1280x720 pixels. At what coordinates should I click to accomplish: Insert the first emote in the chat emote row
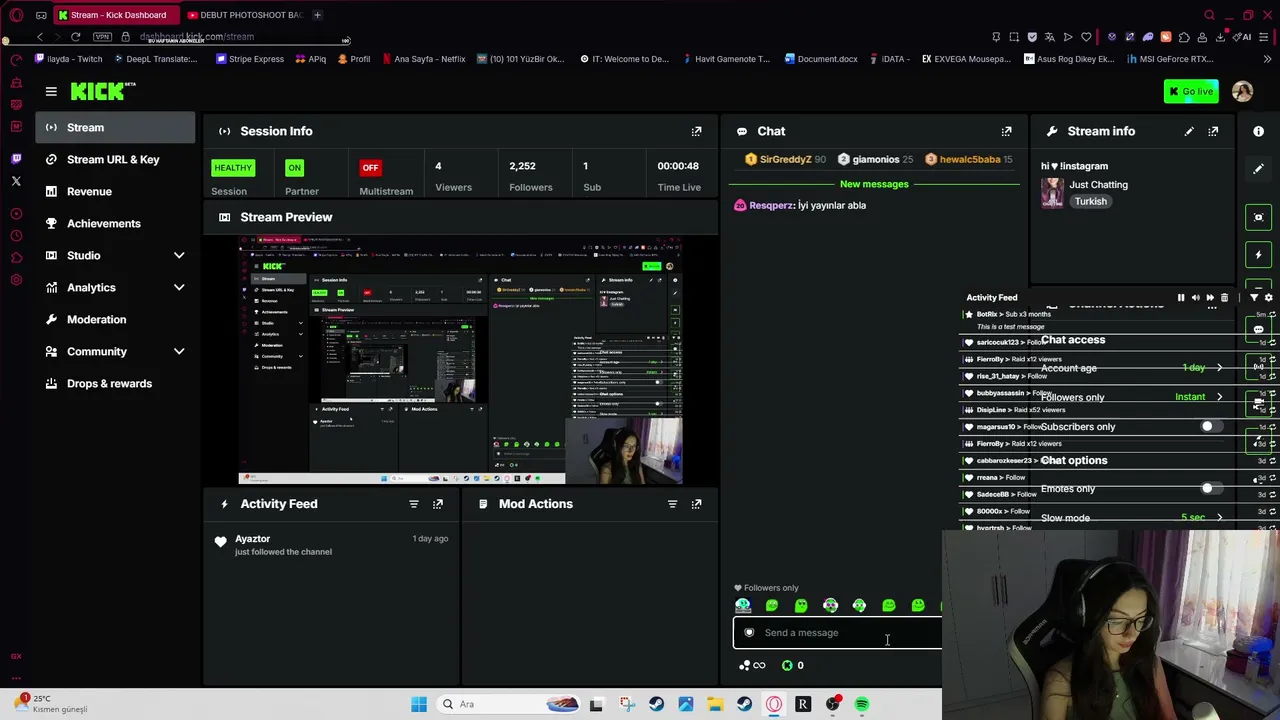tap(743, 606)
